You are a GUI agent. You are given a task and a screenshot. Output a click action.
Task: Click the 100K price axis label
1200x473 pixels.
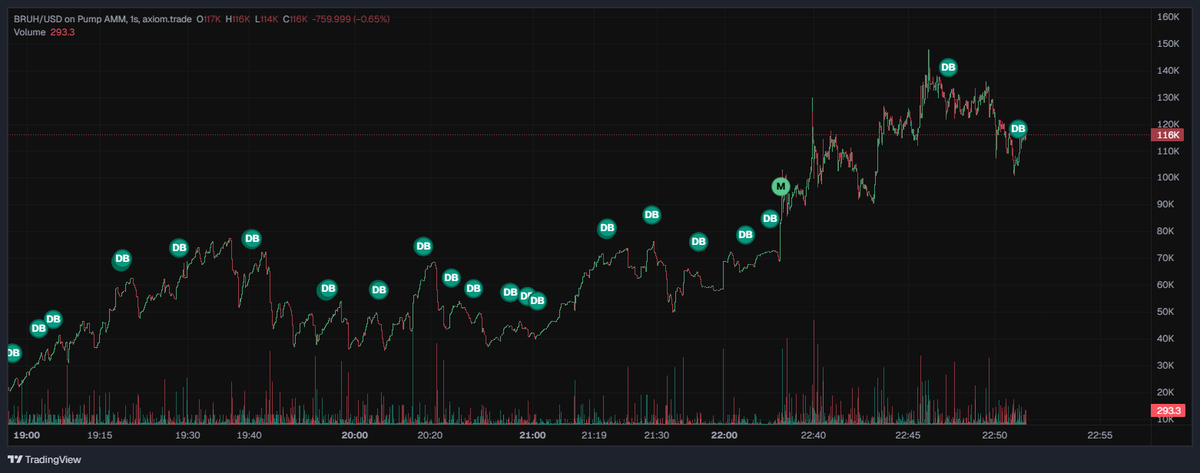1168,178
